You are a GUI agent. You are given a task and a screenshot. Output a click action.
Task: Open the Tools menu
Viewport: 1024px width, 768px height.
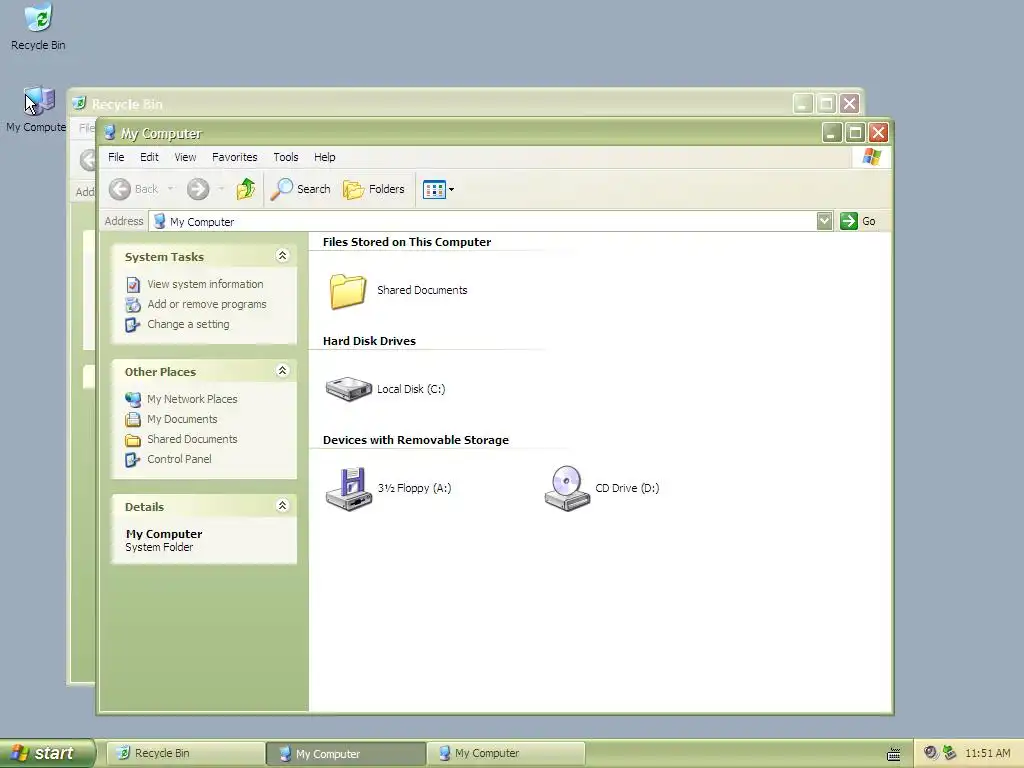click(x=285, y=157)
